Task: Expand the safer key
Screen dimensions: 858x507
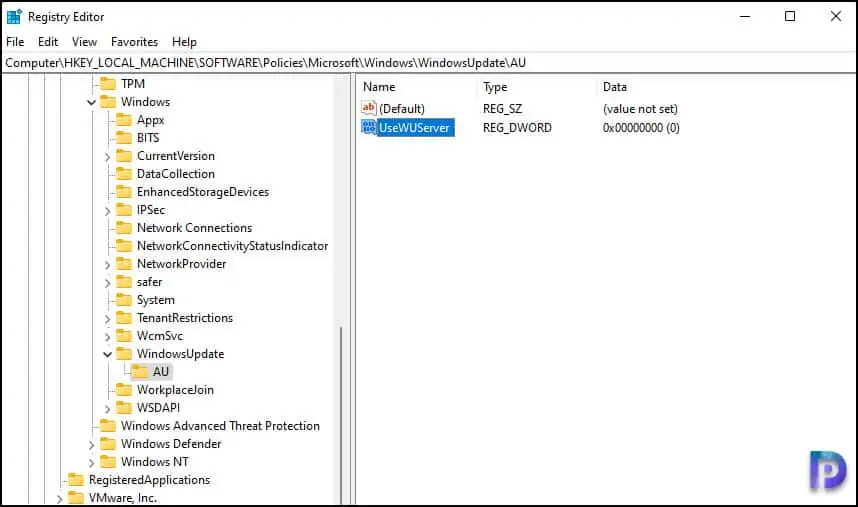Action: (107, 283)
